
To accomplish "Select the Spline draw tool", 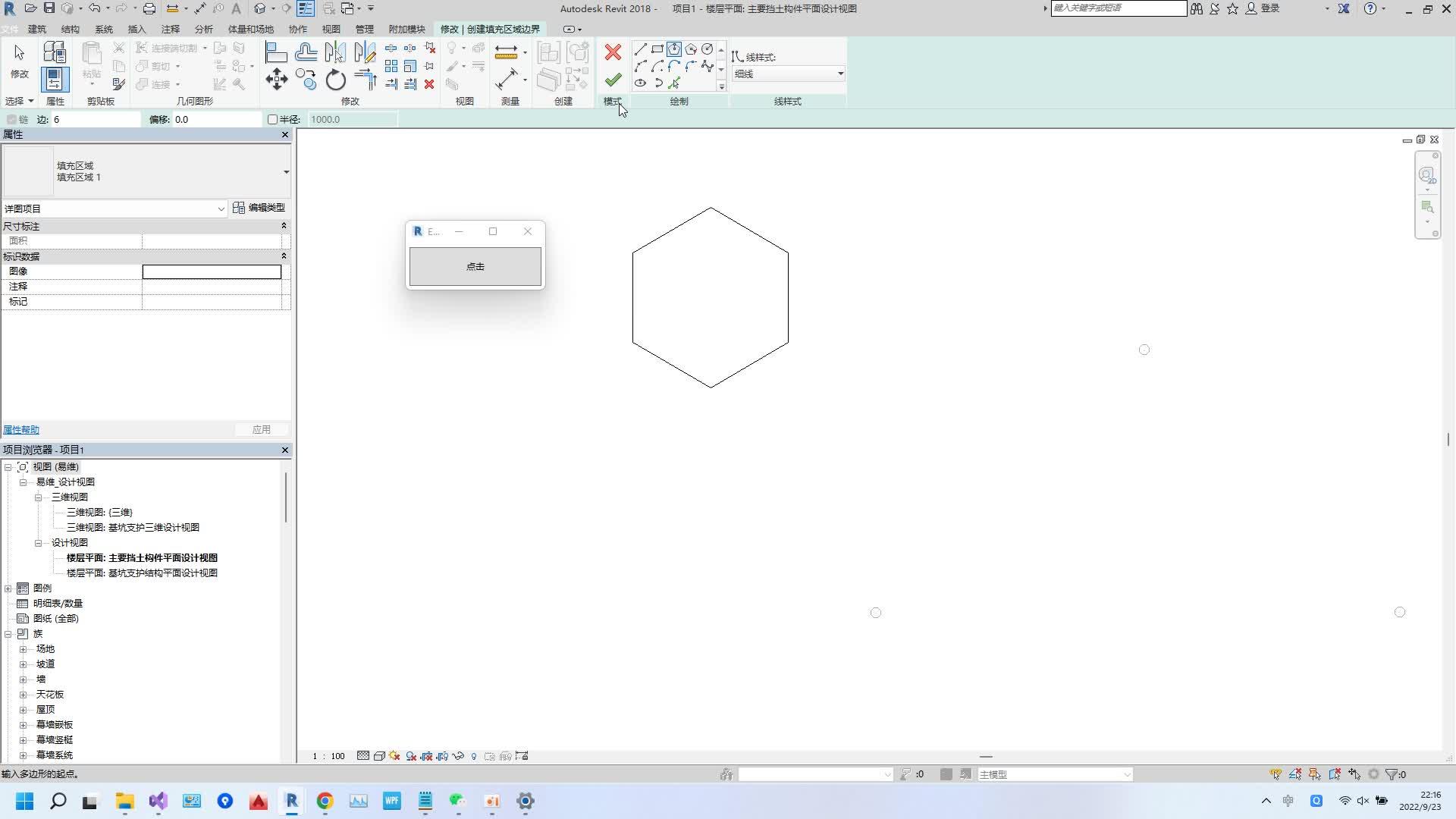I will point(708,66).
